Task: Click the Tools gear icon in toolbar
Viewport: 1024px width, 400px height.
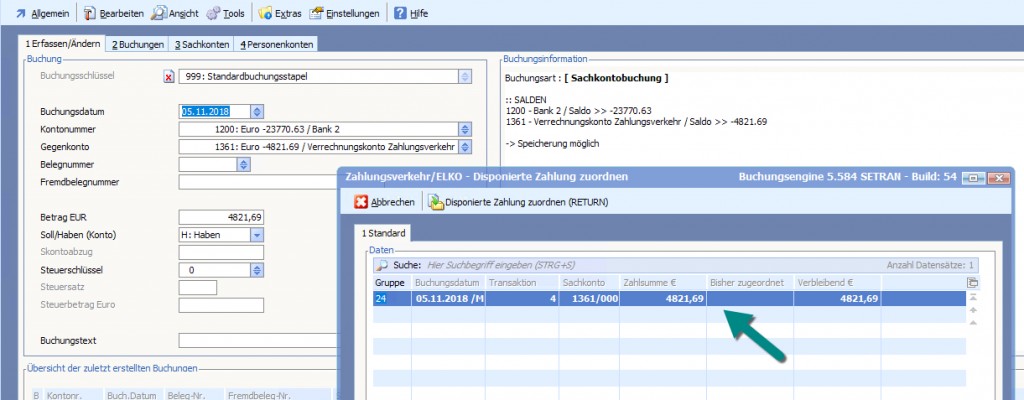Action: 214,14
